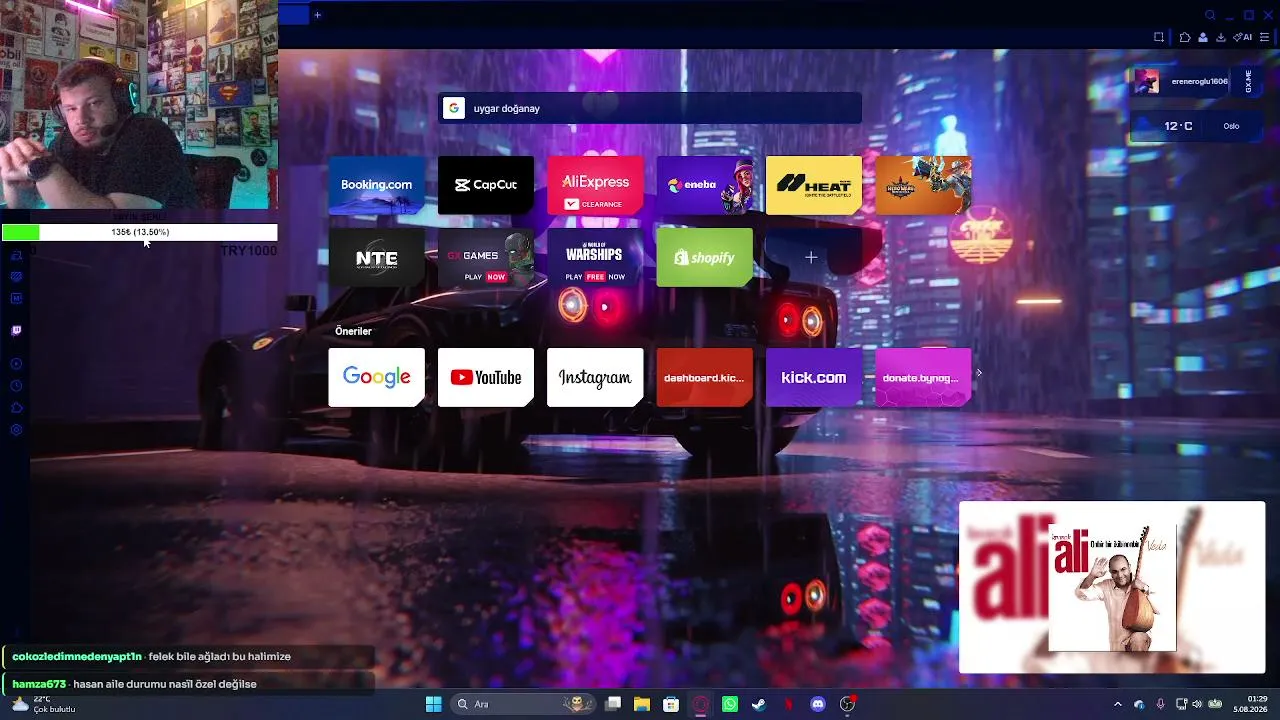
Task: Open a new tab with the plus button
Action: [x=317, y=15]
